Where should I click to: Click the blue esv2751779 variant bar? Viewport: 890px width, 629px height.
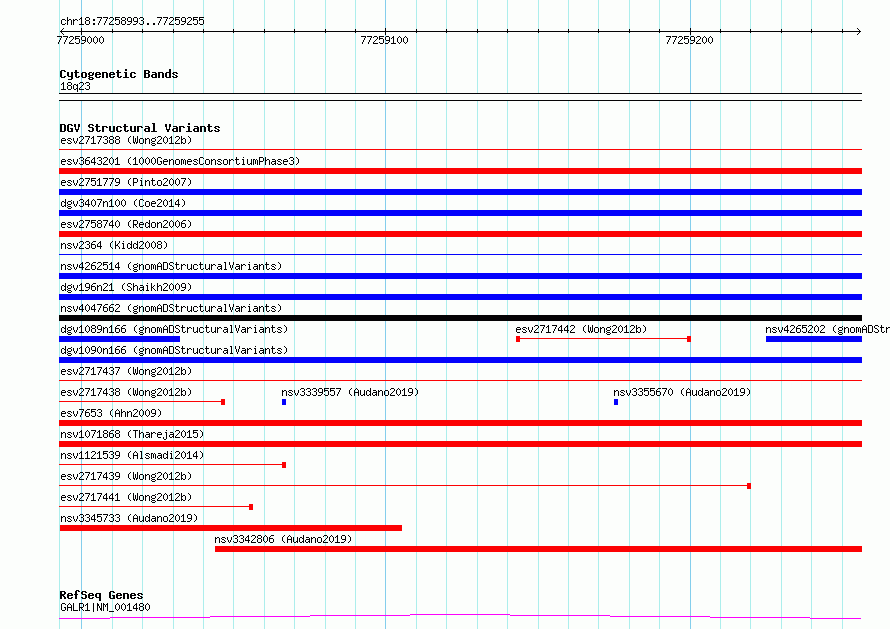pyautogui.click(x=460, y=192)
